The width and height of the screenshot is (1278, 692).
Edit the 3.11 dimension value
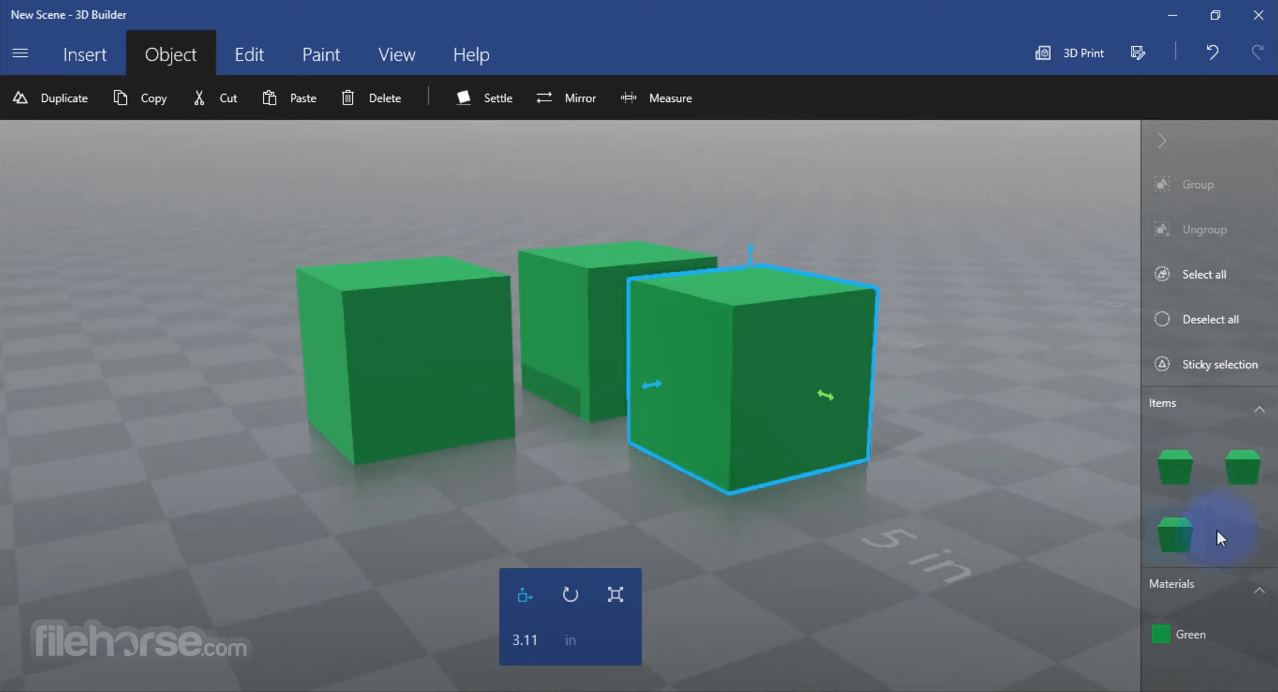(525, 640)
